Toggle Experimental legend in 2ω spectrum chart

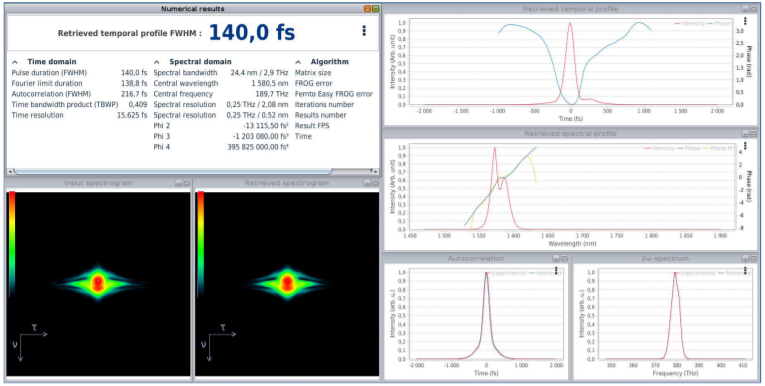pos(694,273)
